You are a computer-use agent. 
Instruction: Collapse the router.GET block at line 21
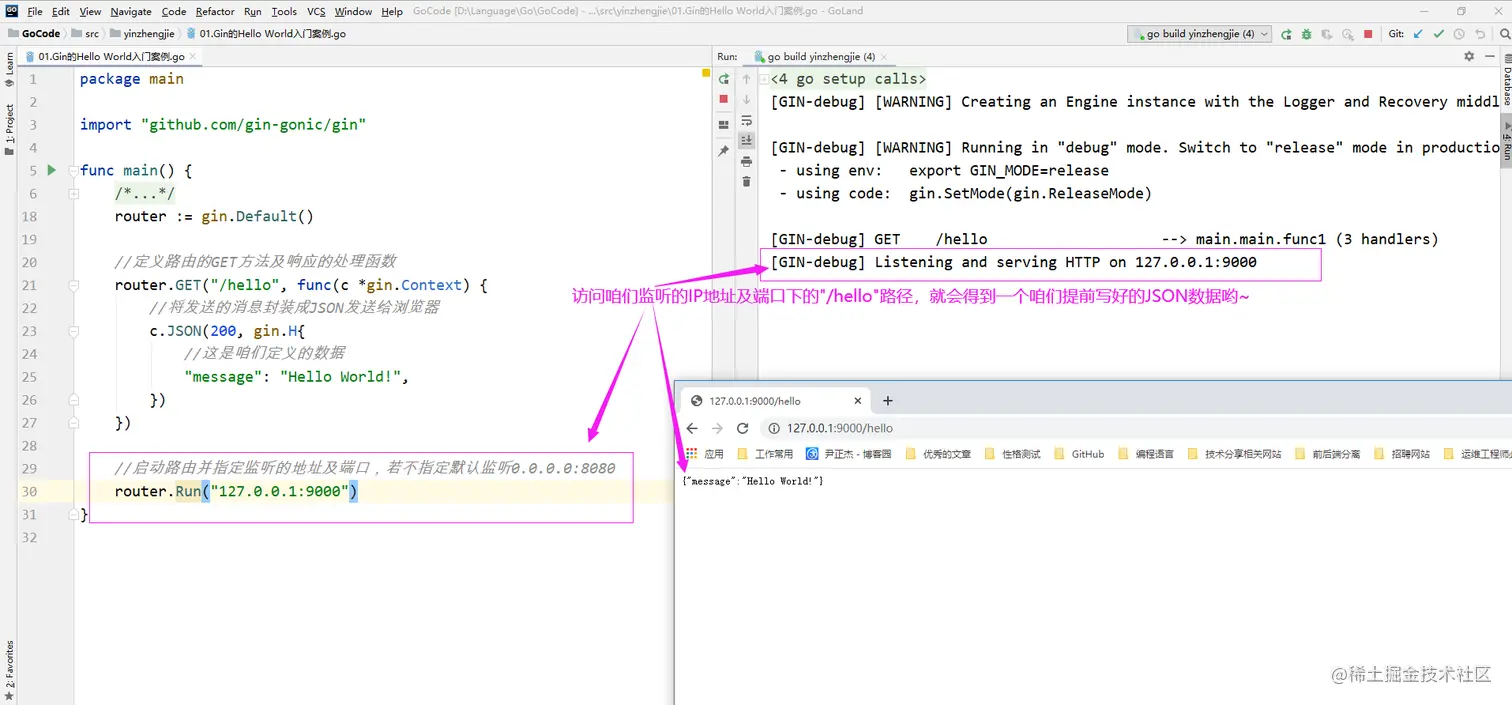pyautogui.click(x=74, y=285)
